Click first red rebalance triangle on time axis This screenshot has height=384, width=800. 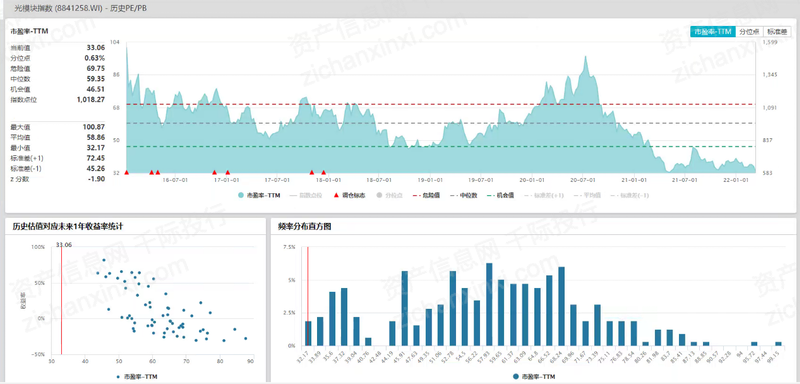point(127,172)
